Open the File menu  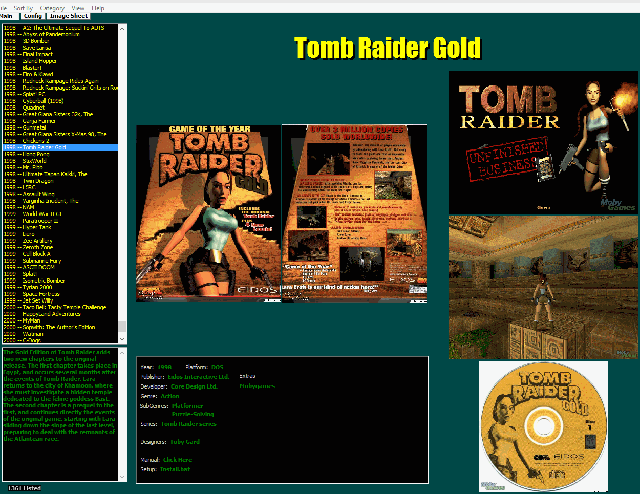(x=3, y=8)
